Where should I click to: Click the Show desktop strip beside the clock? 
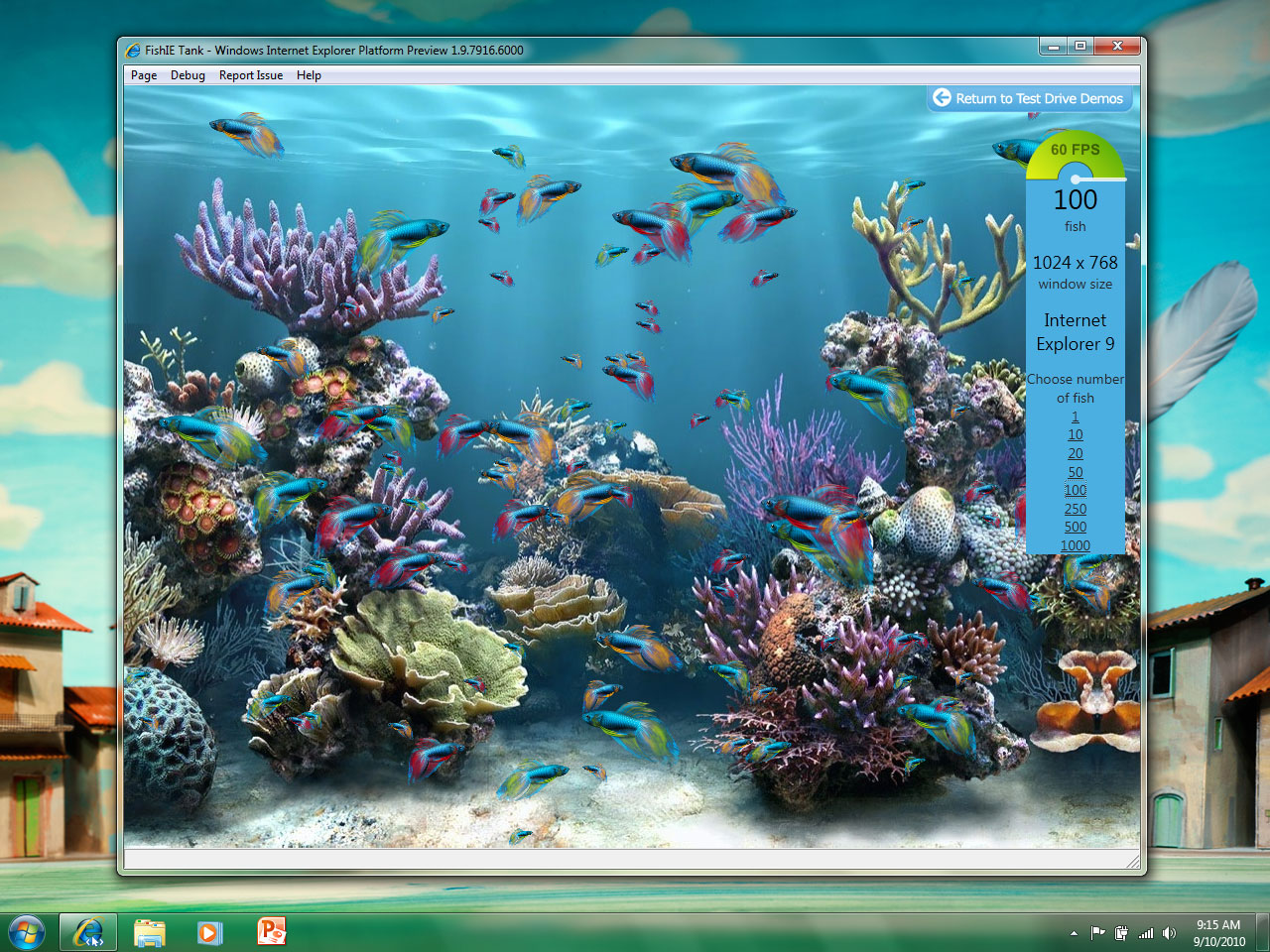pos(1262,933)
